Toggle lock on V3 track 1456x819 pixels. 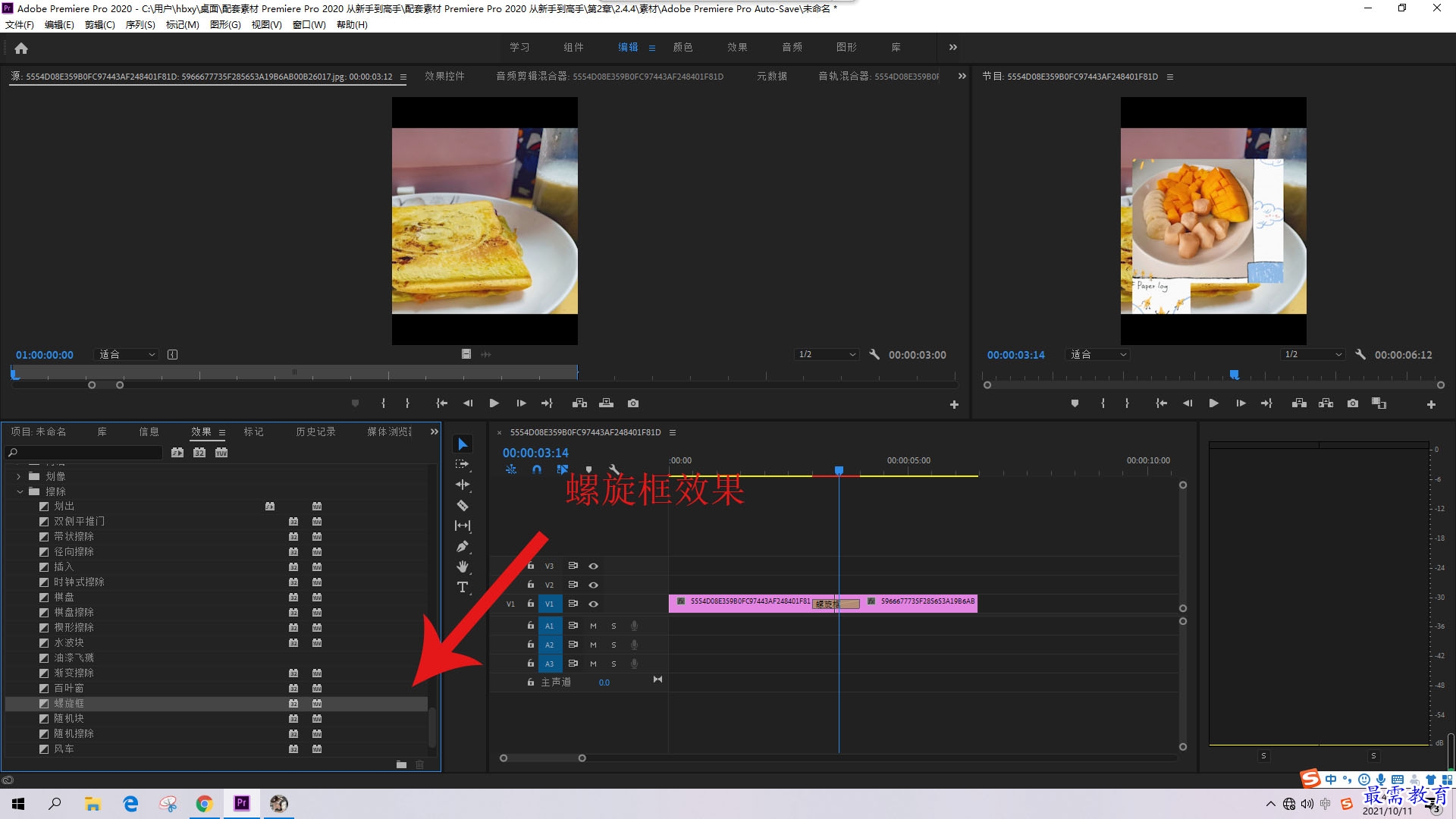tap(531, 566)
